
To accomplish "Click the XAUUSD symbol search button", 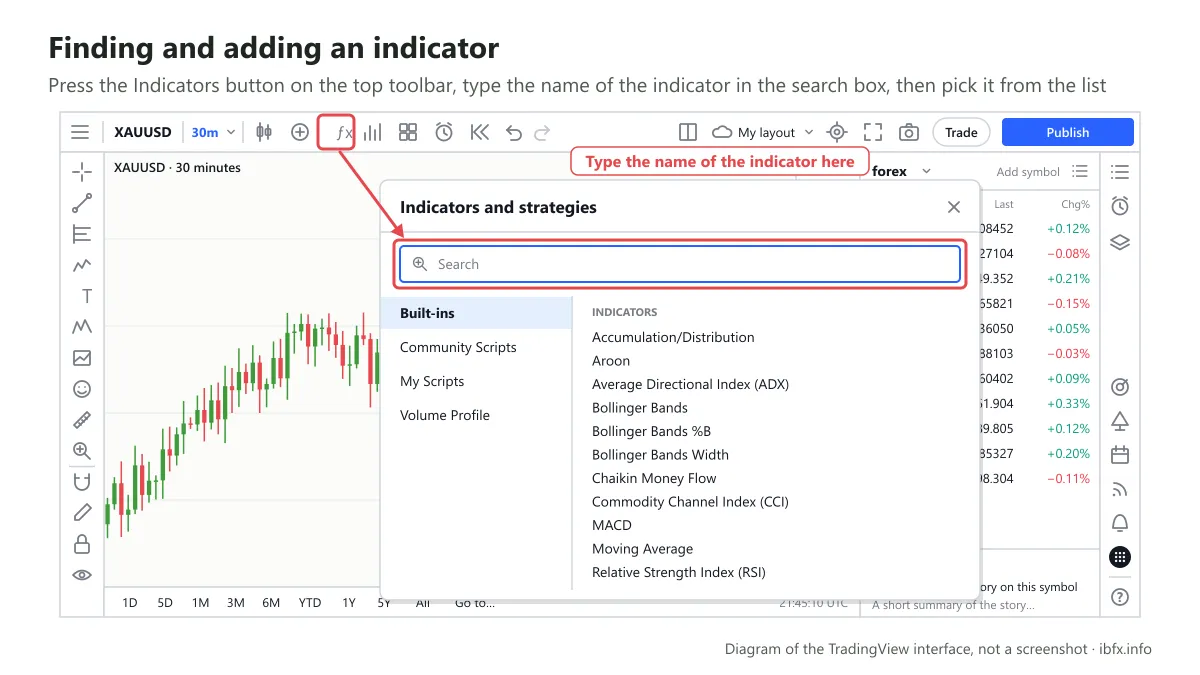I will 143,132.
